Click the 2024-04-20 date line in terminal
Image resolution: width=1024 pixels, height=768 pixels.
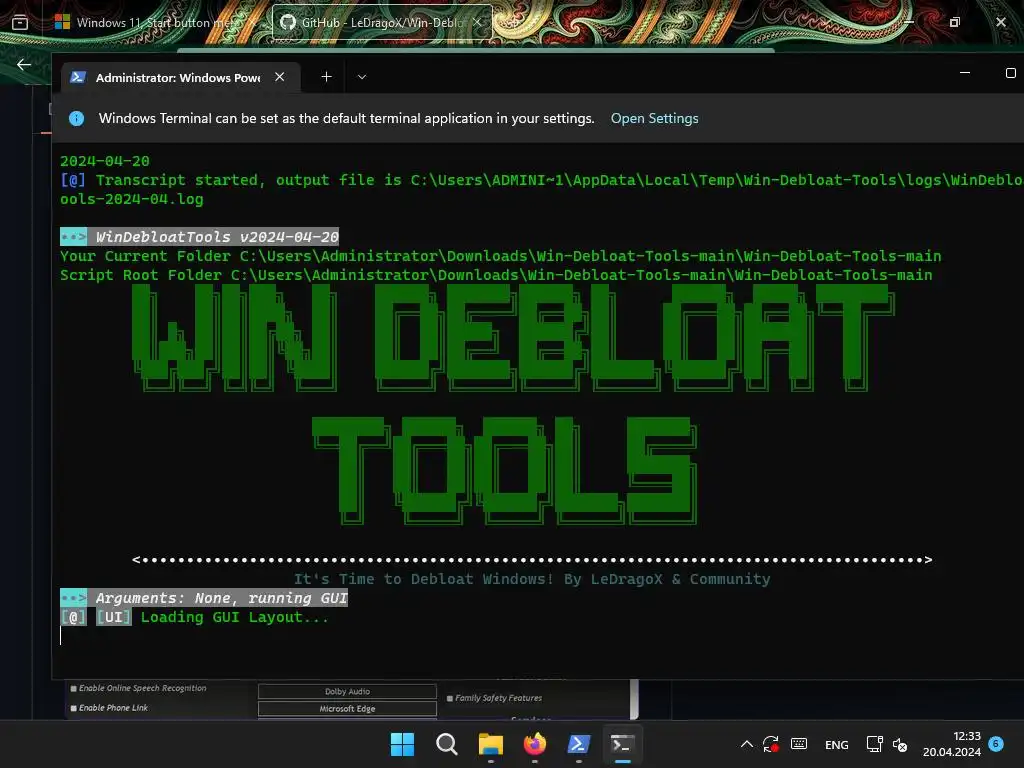click(104, 161)
